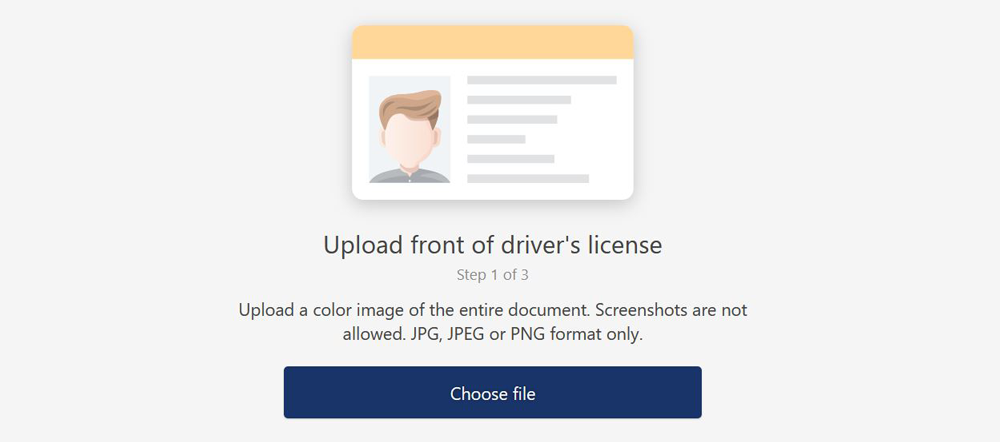Click the second gray placeholder line on card
Image resolution: width=1000 pixels, height=442 pixels.
click(519, 99)
